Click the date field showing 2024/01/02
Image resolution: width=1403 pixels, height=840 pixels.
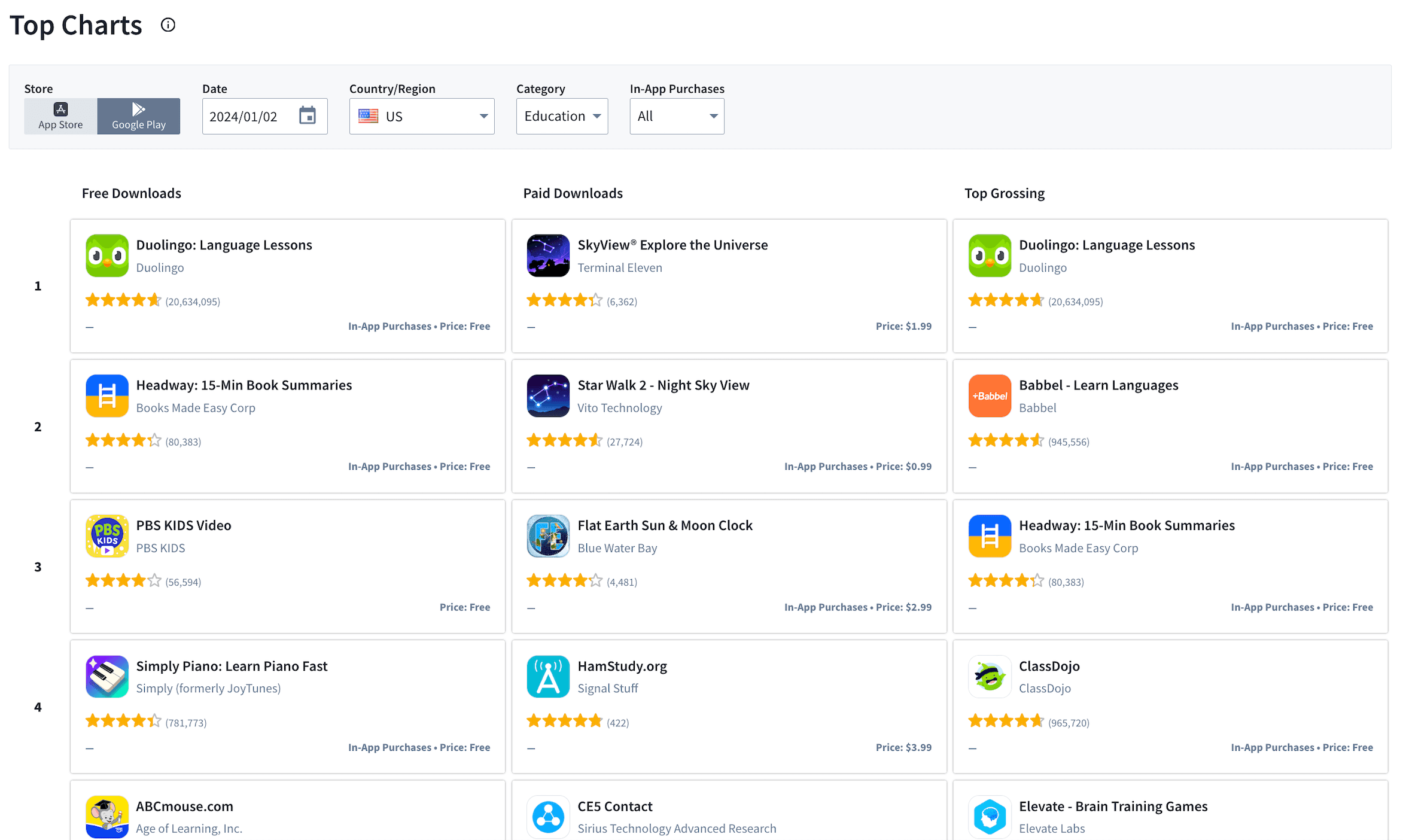(x=244, y=116)
